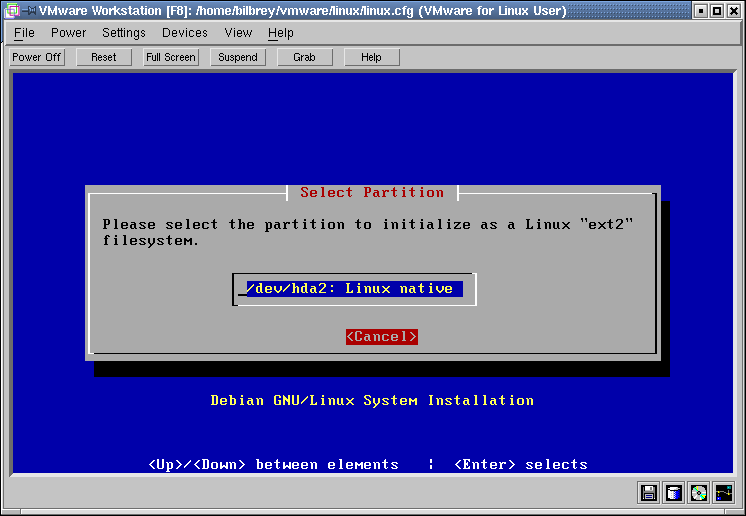Cancel the Select Partition dialog
The height and width of the screenshot is (516, 746).
[x=381, y=337]
